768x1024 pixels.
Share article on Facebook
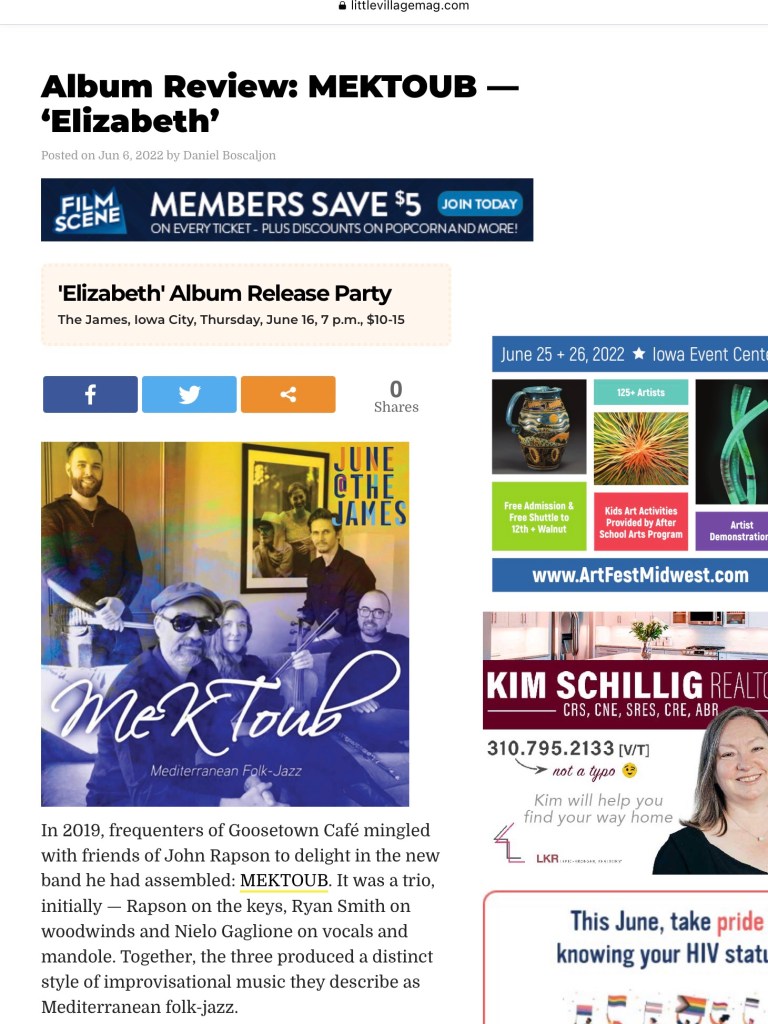[x=90, y=394]
